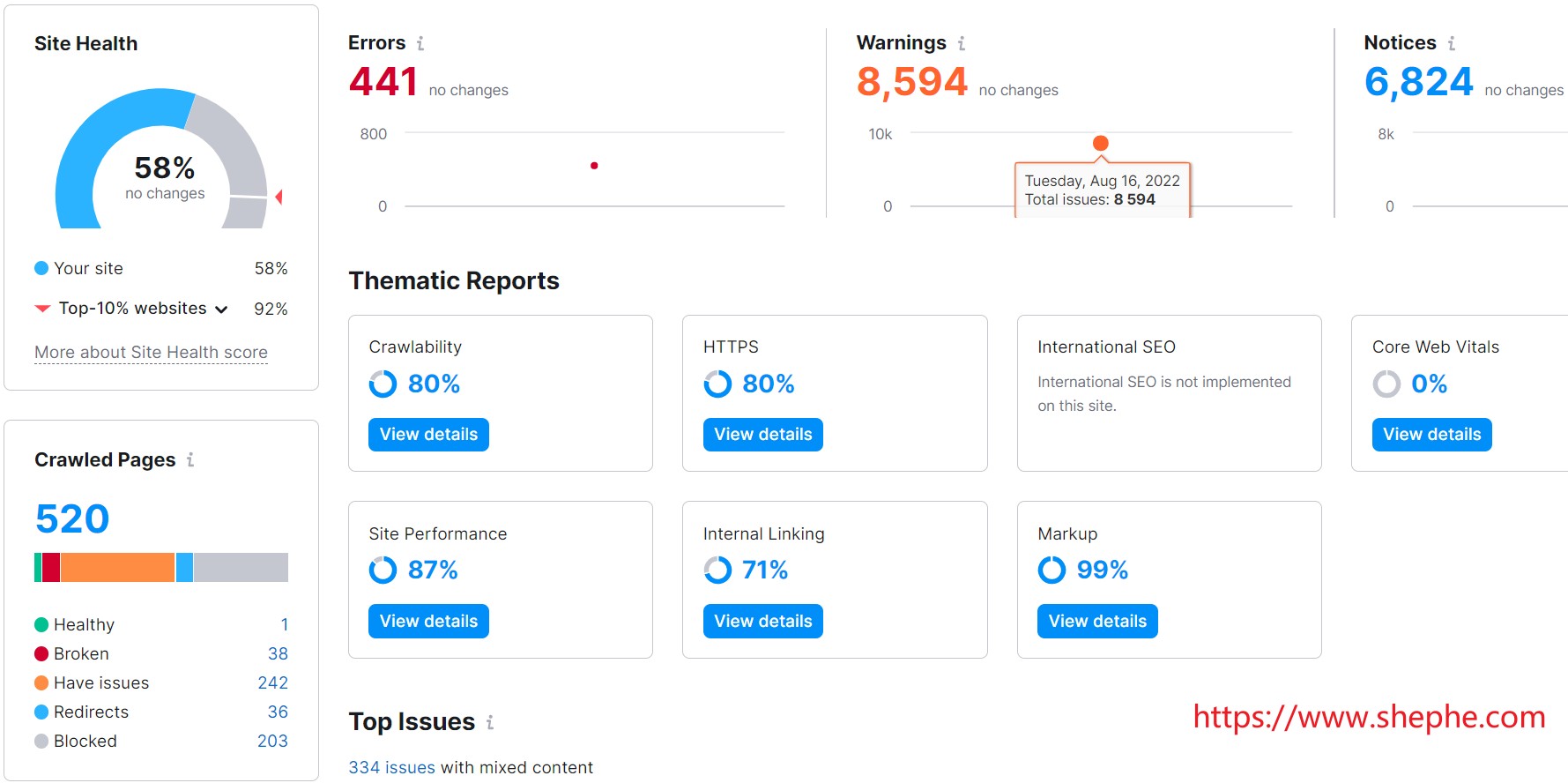This screenshot has height=783, width=1568.
Task: Click the Crawled Pages info icon
Action: 190,459
